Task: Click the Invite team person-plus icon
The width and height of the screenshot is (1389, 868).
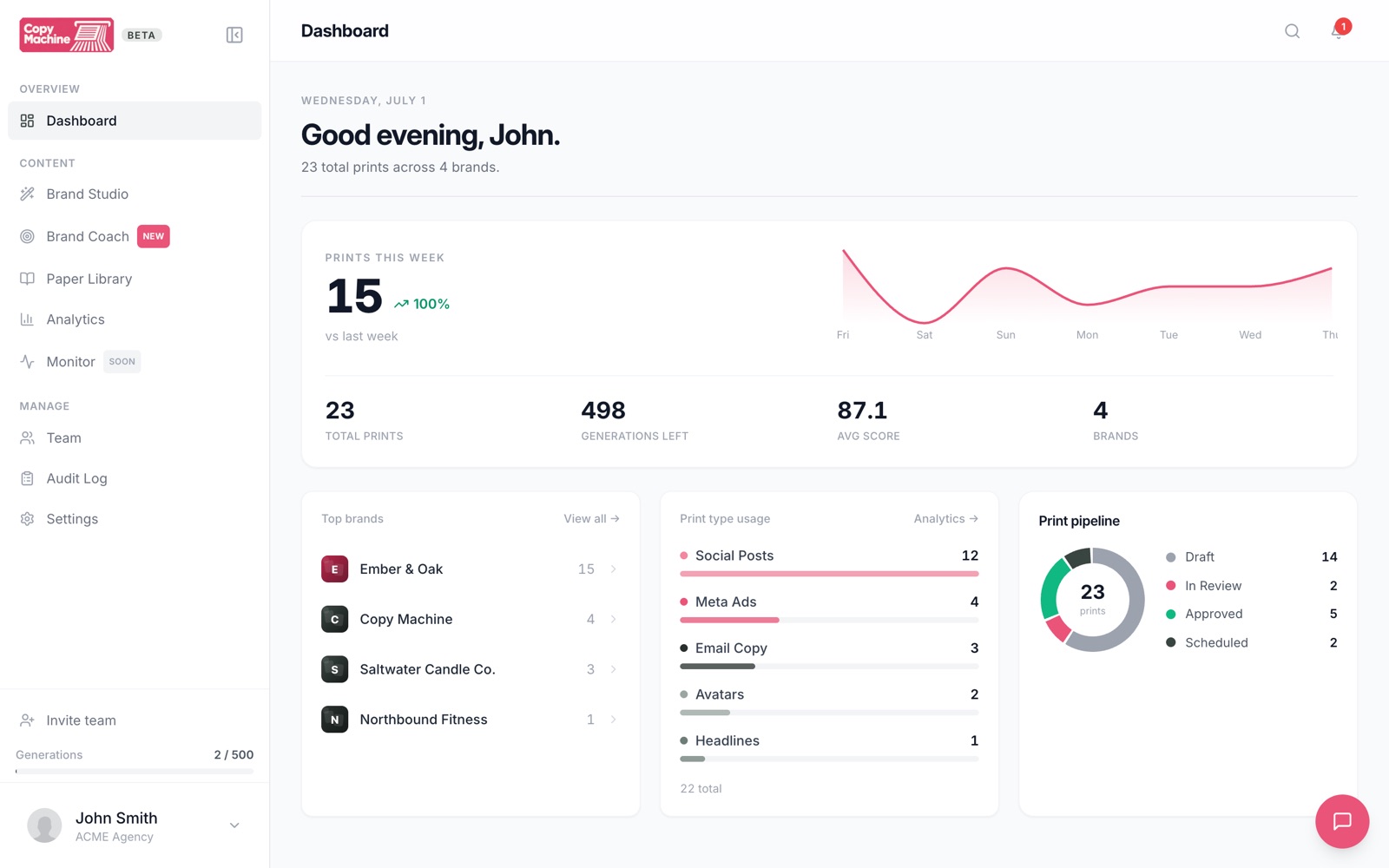Action: click(28, 720)
